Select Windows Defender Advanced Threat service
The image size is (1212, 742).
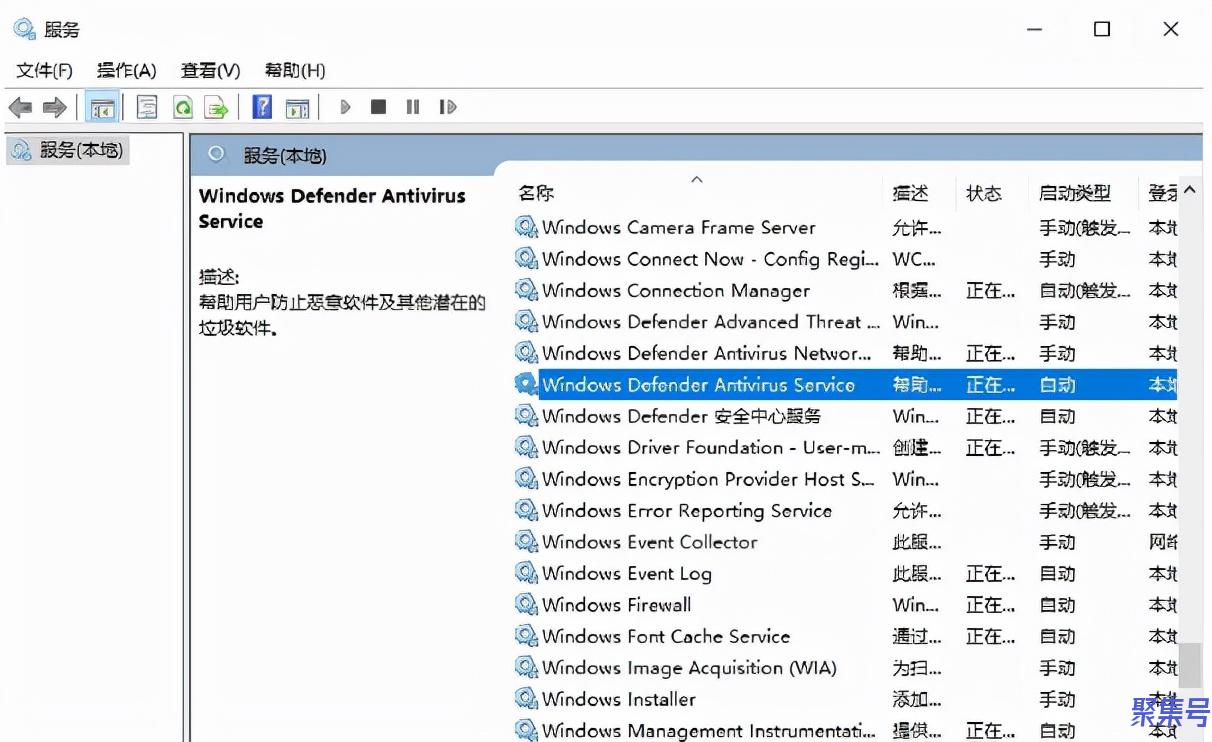[845, 322]
